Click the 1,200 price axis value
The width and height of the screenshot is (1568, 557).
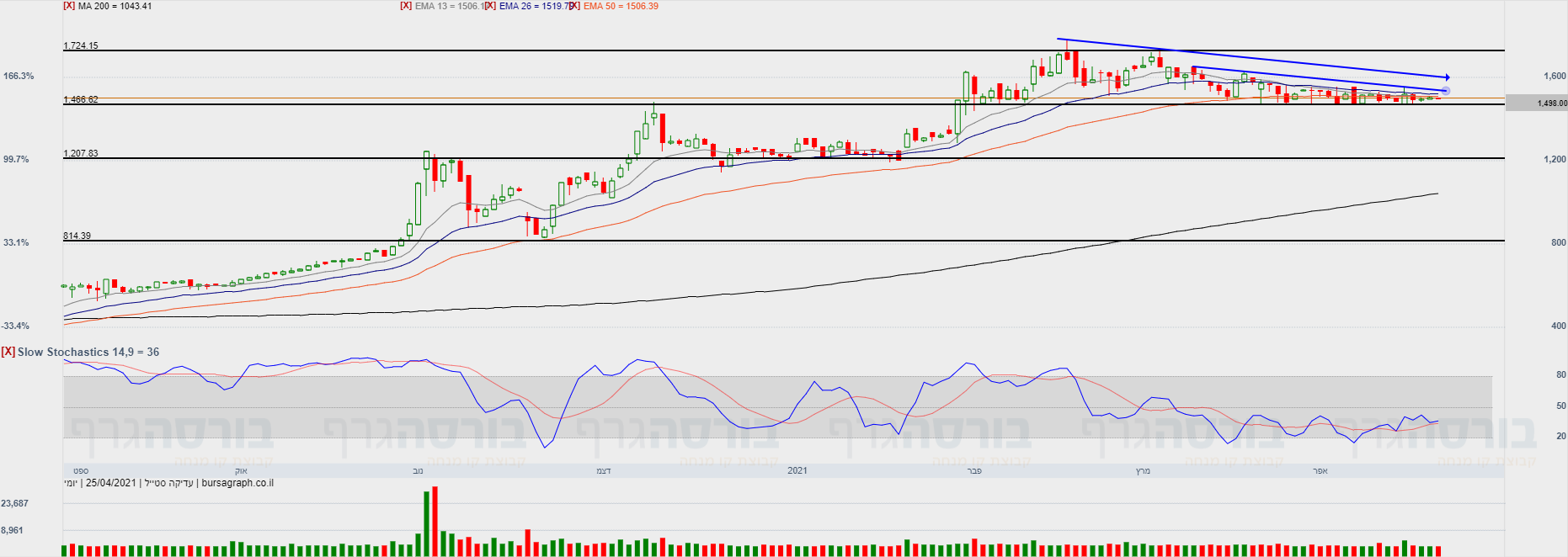(x=1555, y=159)
